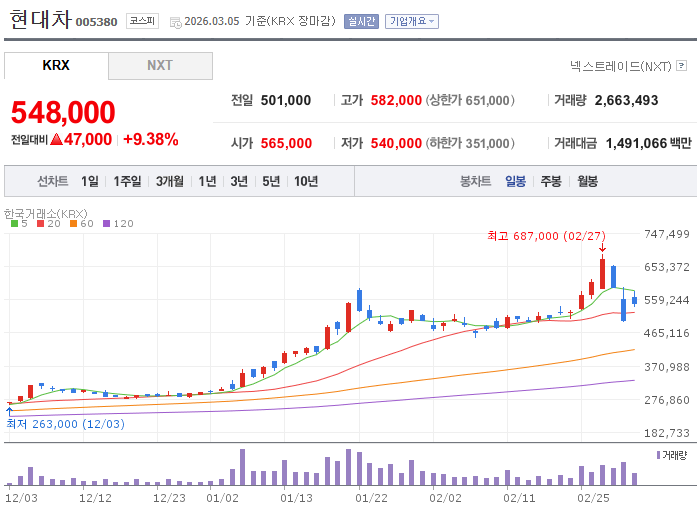Click the high price 582,000
The image size is (697, 510).
click(396, 100)
